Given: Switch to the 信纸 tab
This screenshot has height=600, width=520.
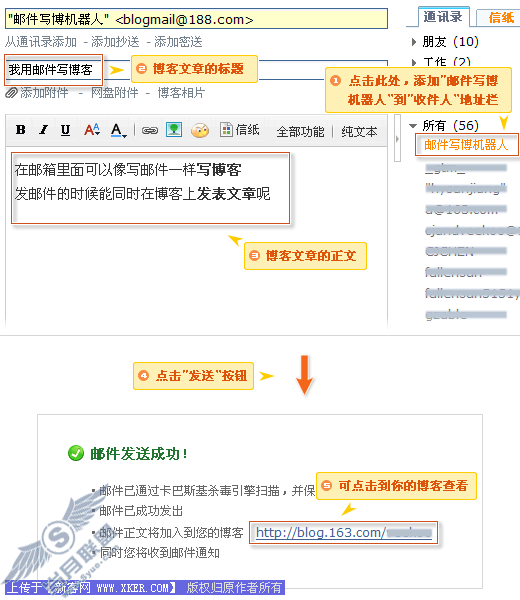Looking at the screenshot, I should [500, 18].
